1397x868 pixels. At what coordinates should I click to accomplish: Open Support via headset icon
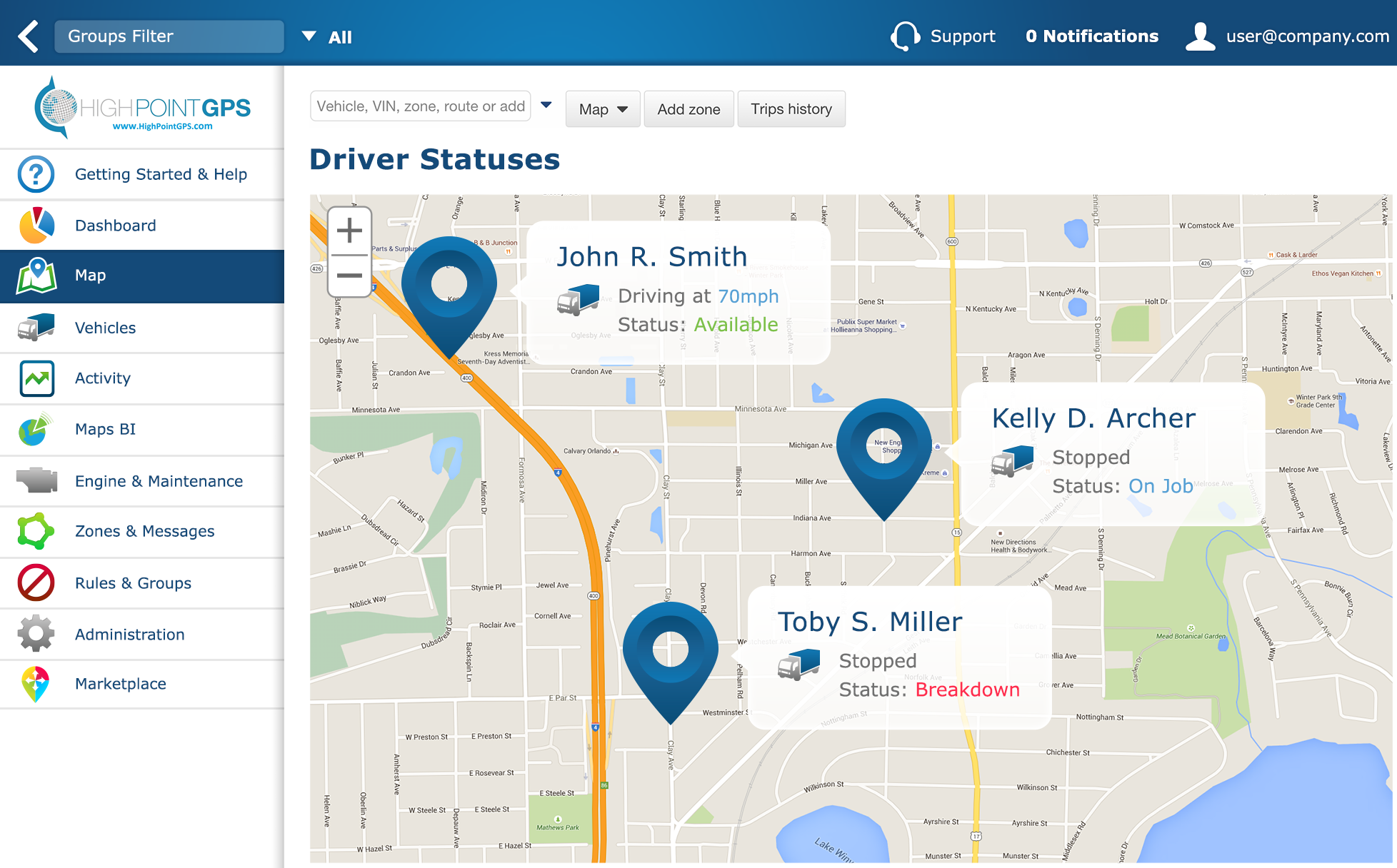pyautogui.click(x=905, y=36)
